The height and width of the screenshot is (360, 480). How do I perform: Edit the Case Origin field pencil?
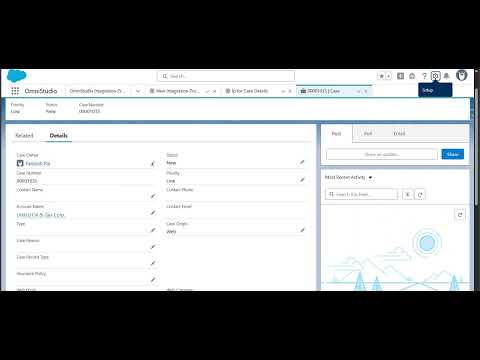tap(302, 230)
